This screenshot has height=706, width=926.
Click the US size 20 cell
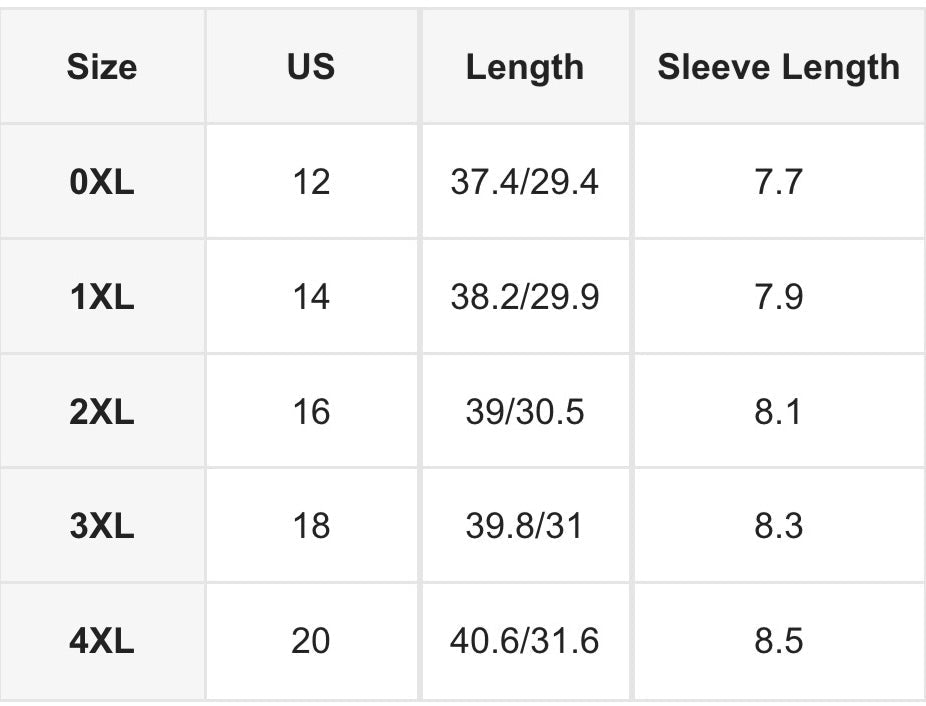point(311,640)
